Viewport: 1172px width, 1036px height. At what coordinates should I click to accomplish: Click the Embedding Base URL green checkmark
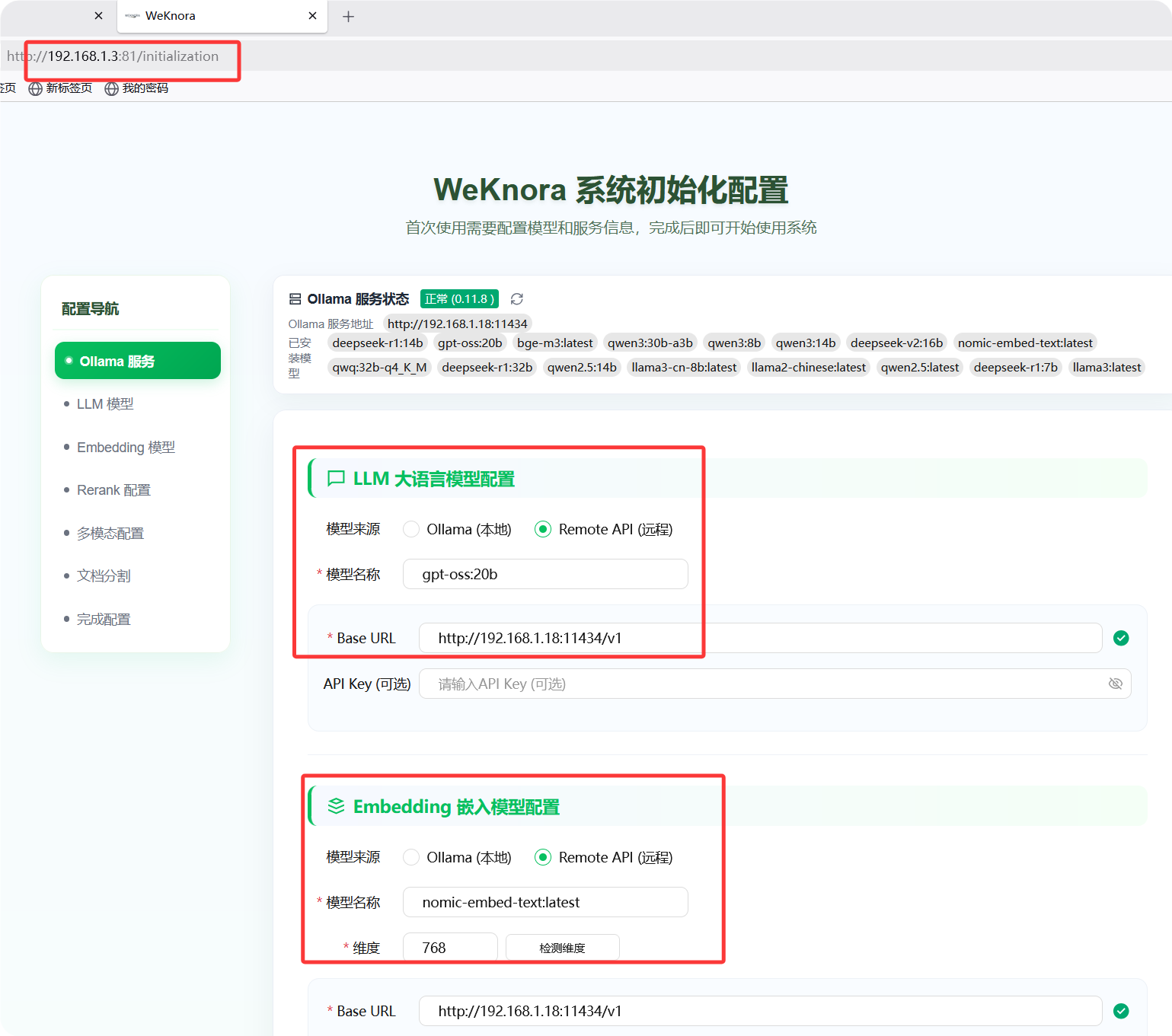point(1120,1011)
